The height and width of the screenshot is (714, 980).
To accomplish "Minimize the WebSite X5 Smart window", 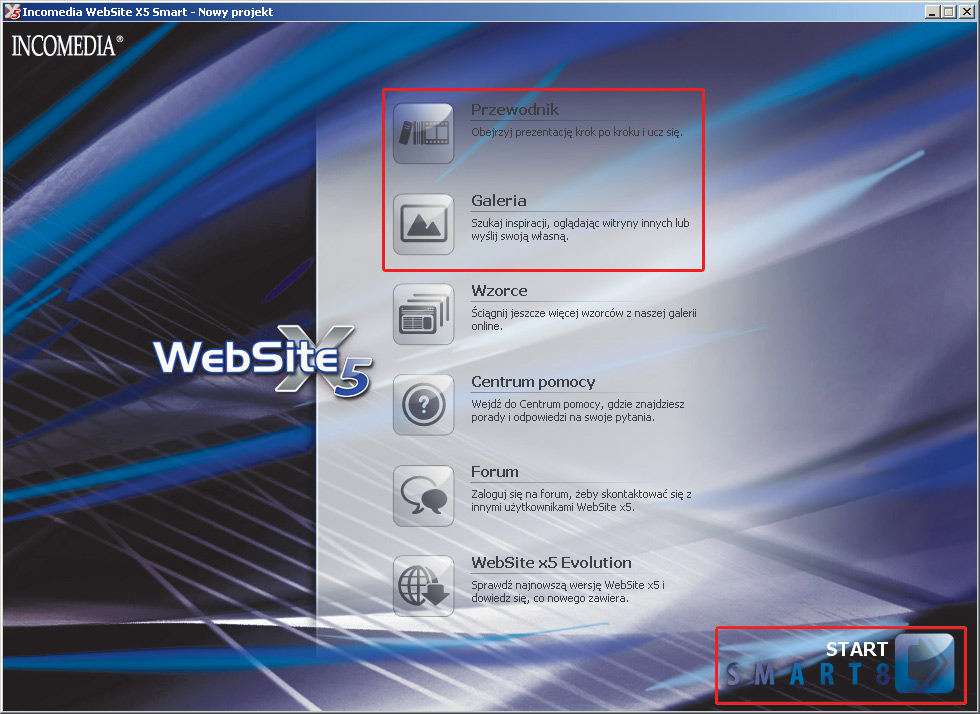I will pyautogui.click(x=930, y=12).
